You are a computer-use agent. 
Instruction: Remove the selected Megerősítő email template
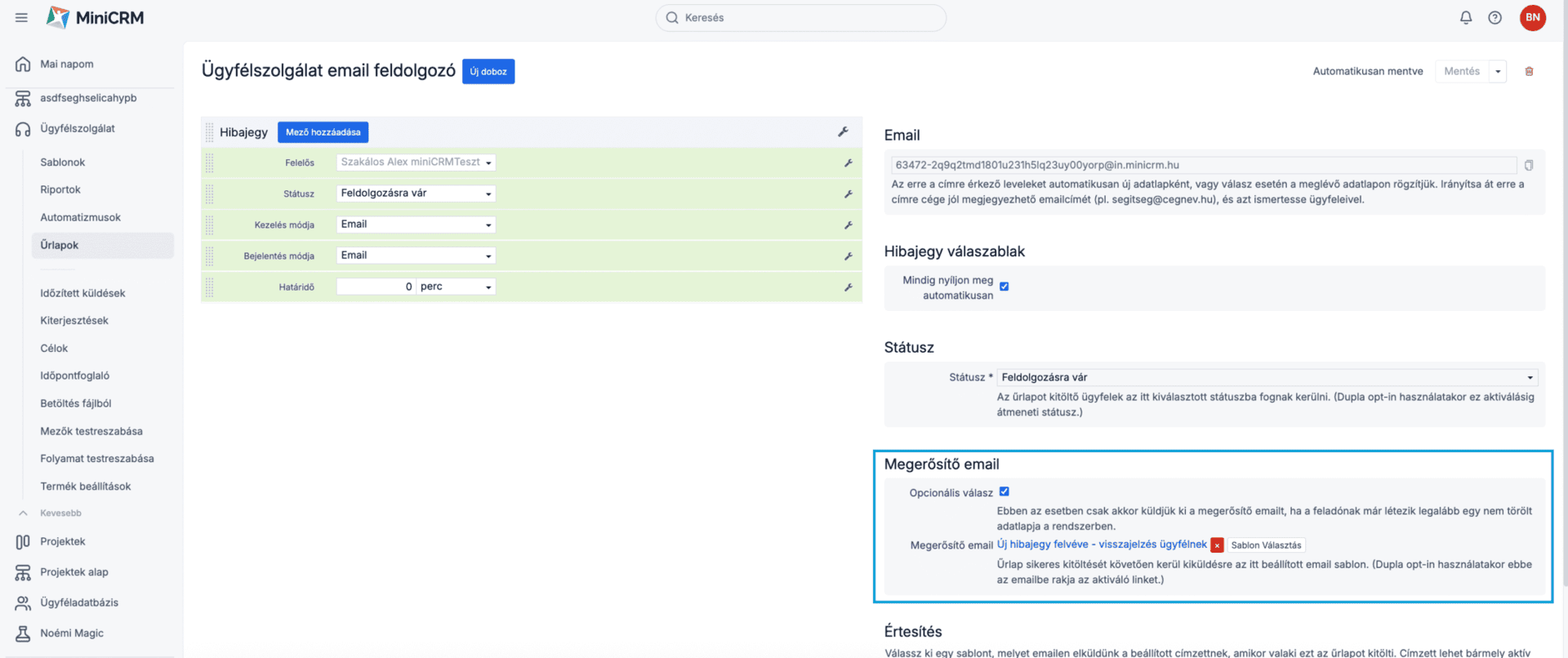click(x=1217, y=545)
